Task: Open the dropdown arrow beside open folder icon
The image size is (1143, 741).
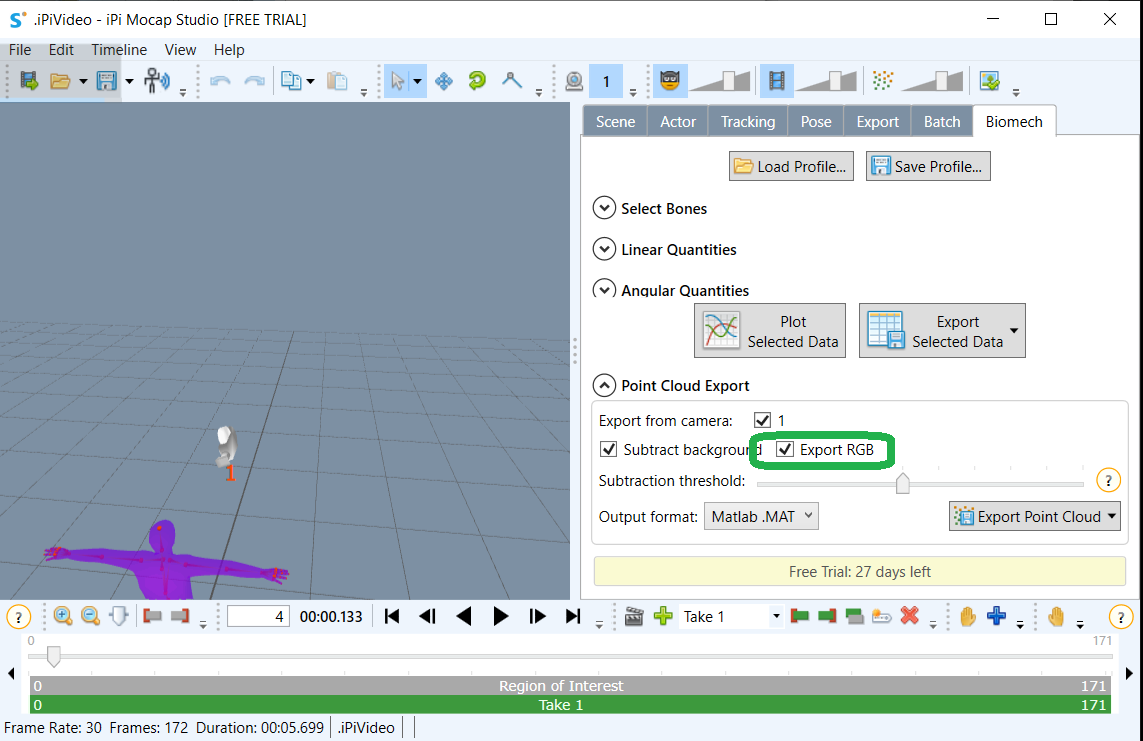Action: (x=83, y=81)
